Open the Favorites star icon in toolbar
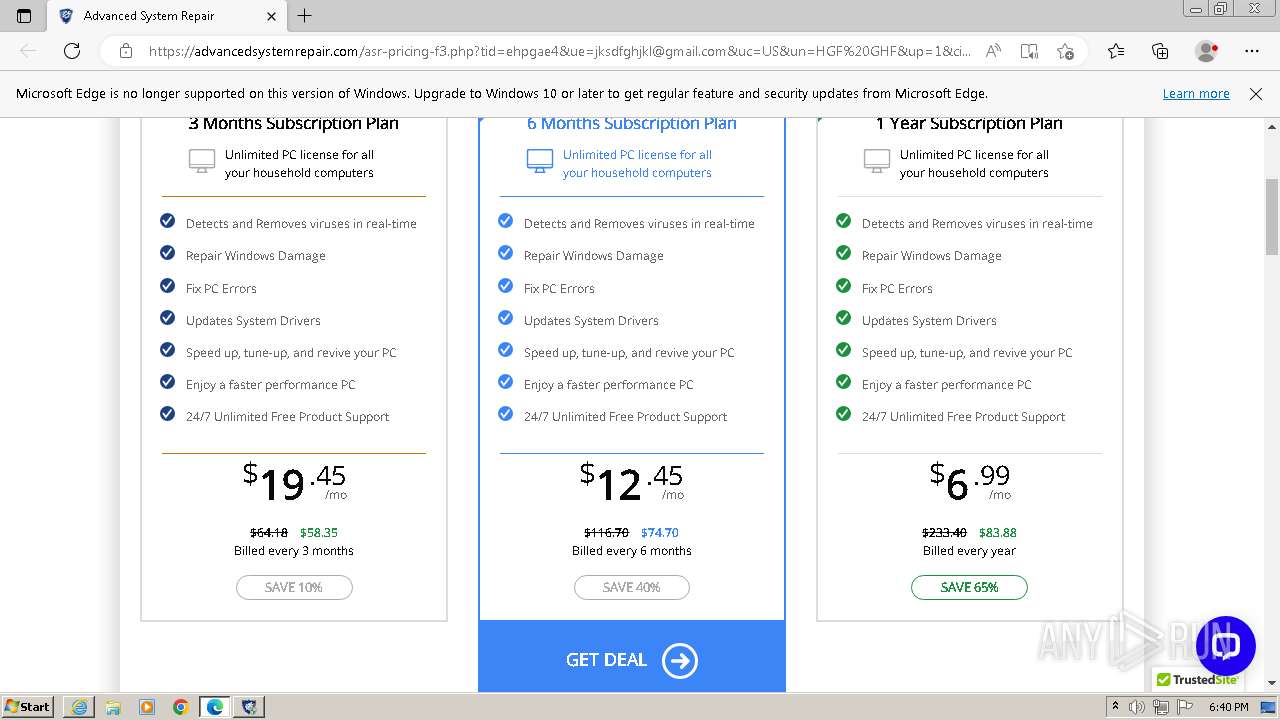 [x=1116, y=51]
